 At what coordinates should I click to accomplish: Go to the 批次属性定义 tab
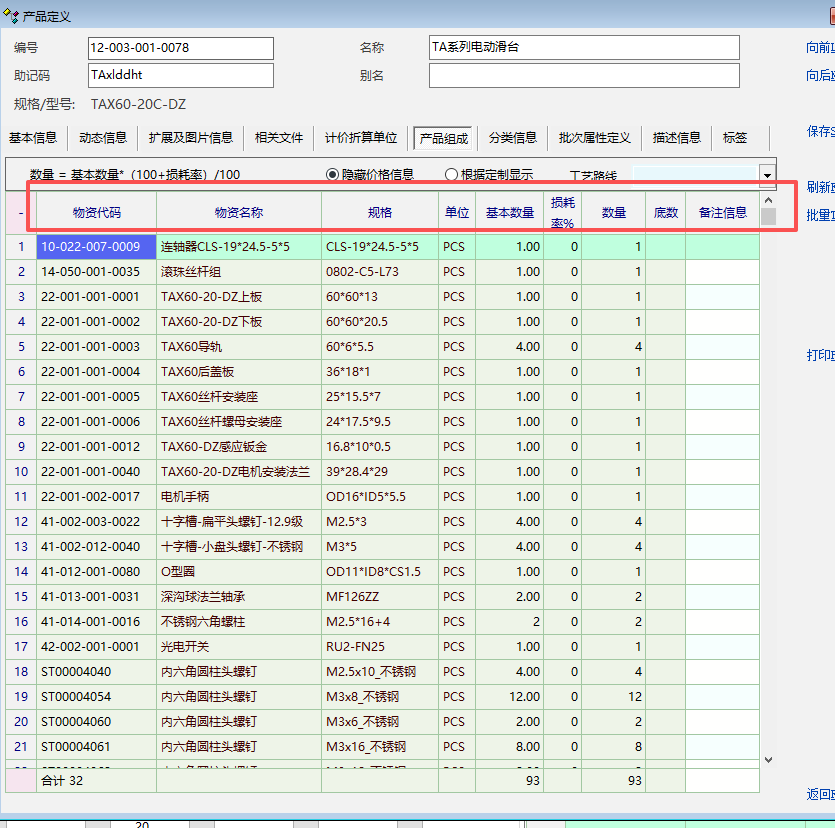(x=594, y=138)
